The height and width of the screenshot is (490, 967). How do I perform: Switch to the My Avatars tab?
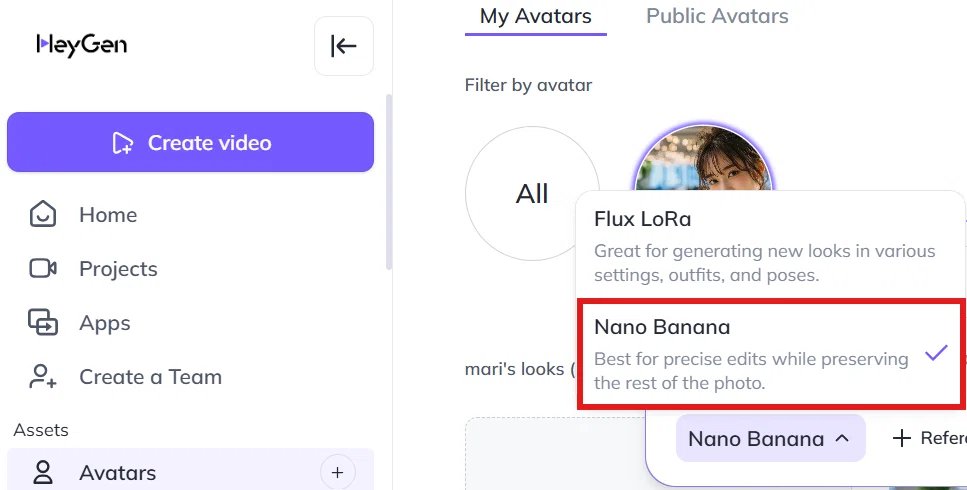click(535, 16)
